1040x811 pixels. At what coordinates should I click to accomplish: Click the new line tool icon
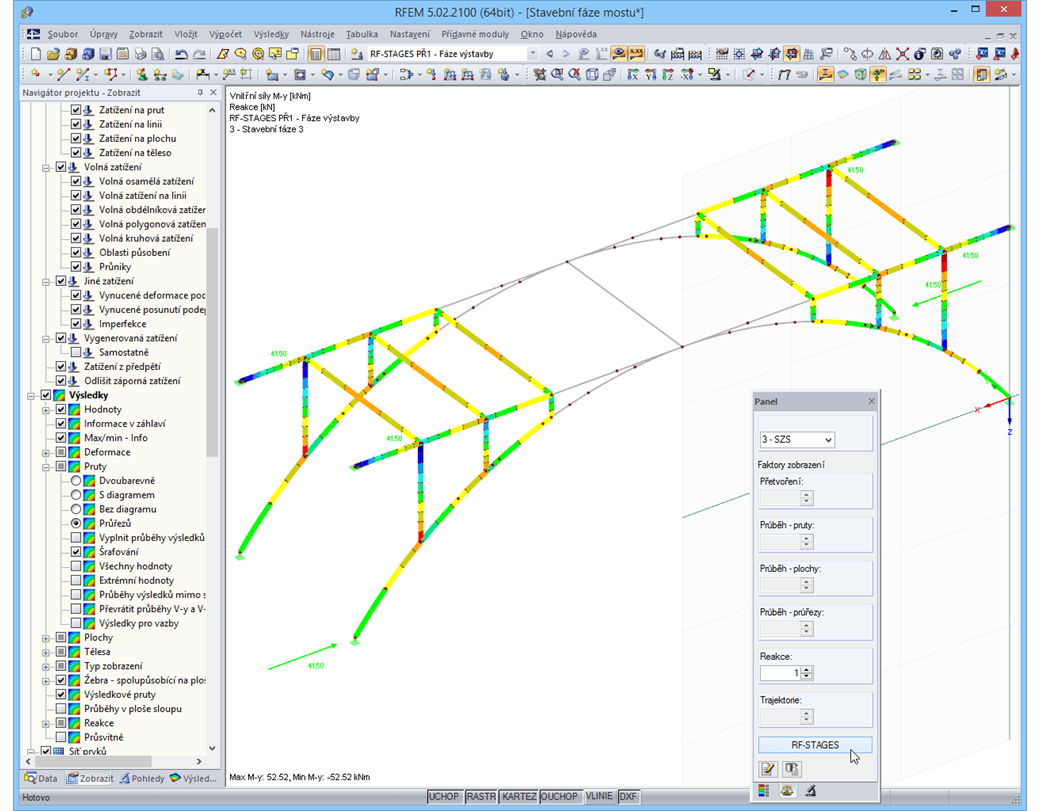coord(63,74)
